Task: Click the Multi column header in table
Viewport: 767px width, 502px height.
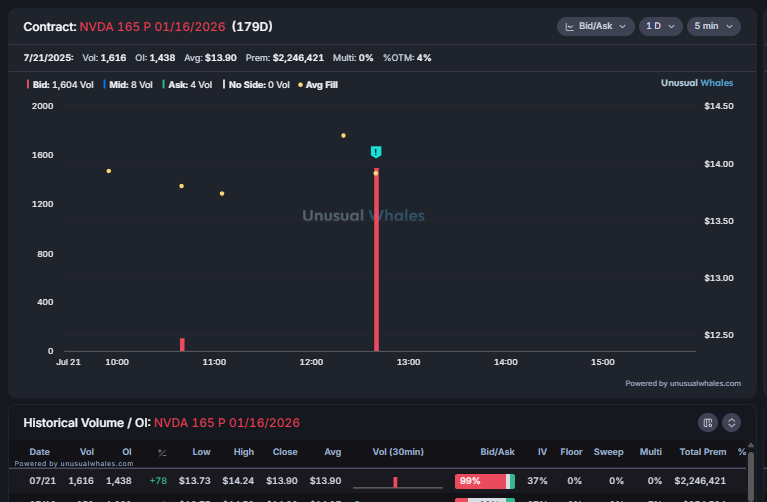Action: pyautogui.click(x=651, y=452)
